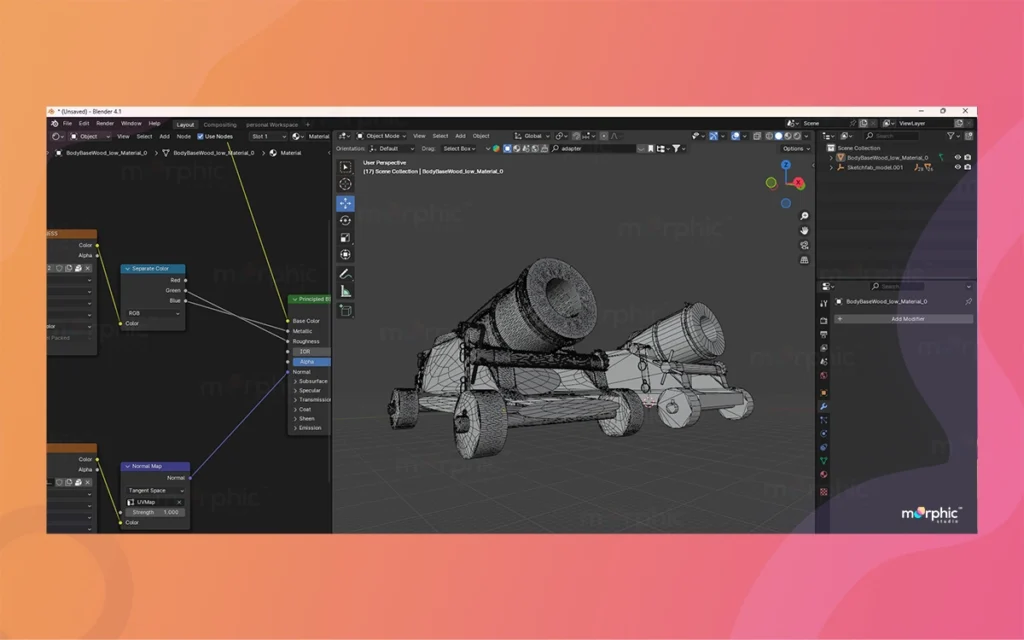Open the Render properties tab

pyautogui.click(x=824, y=321)
